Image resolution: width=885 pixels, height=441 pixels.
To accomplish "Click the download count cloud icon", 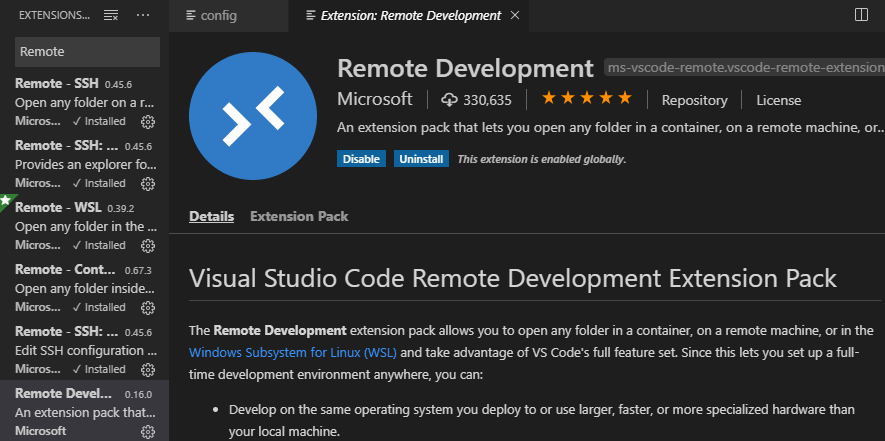I will 449,100.
